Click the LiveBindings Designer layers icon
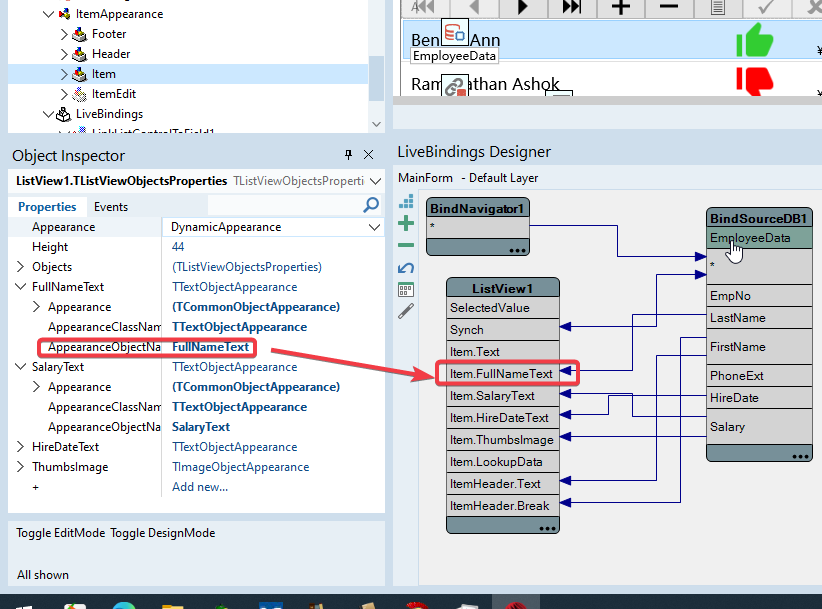The image size is (822, 609). [406, 202]
